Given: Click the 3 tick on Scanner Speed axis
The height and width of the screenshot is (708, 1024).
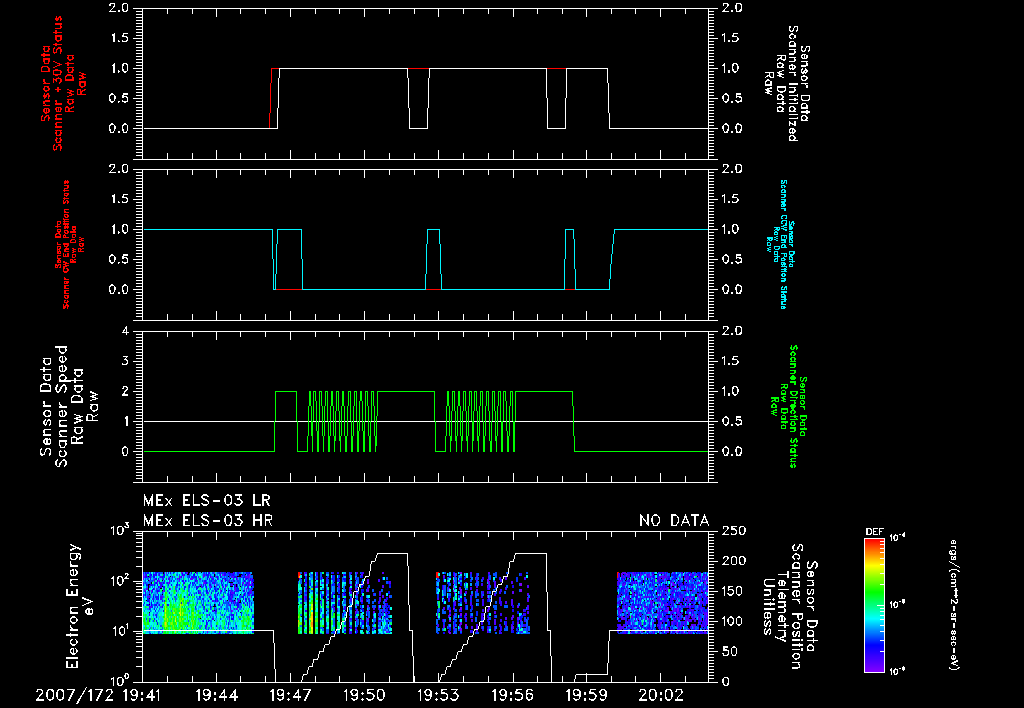Looking at the screenshot, I should 125,361.
